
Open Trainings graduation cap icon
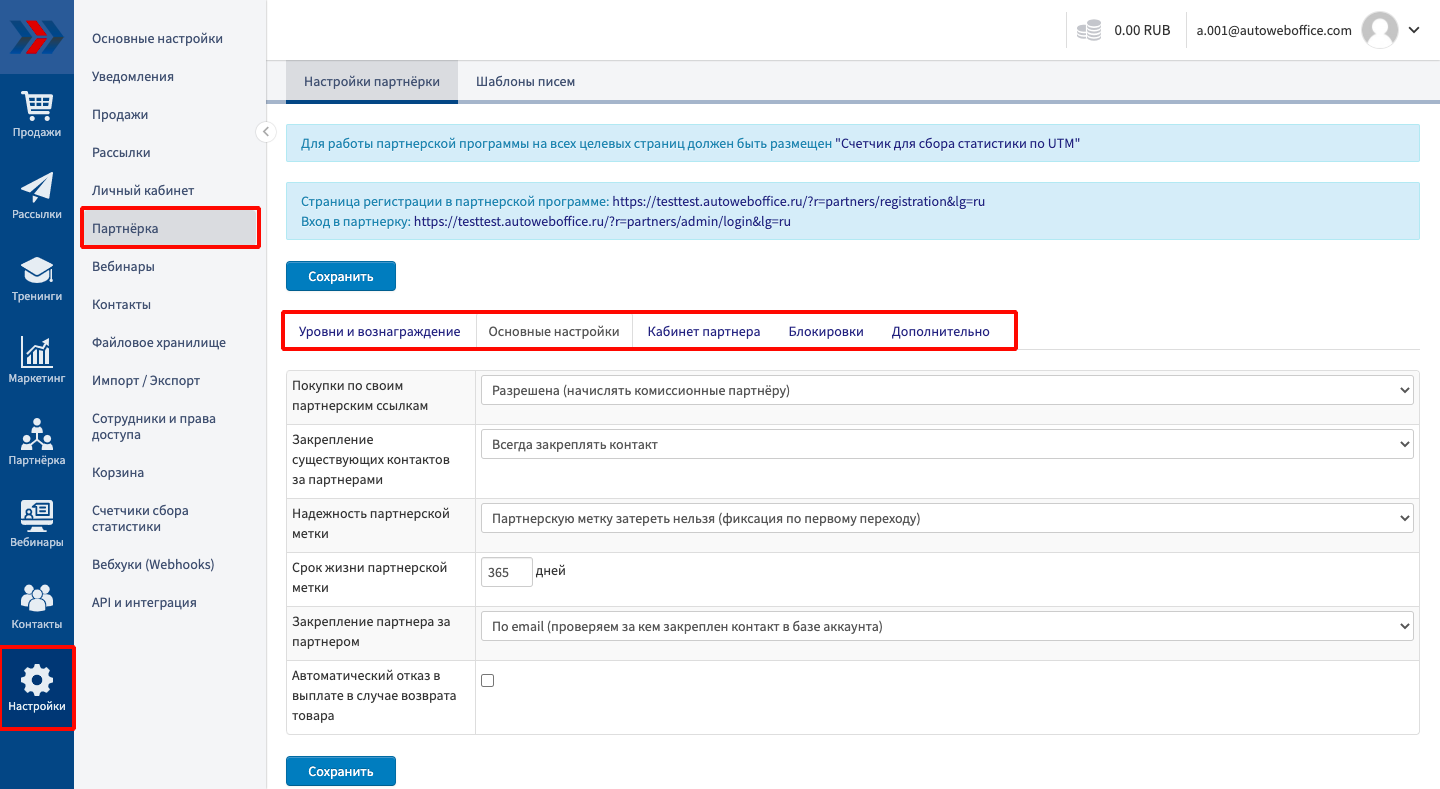tap(37, 271)
